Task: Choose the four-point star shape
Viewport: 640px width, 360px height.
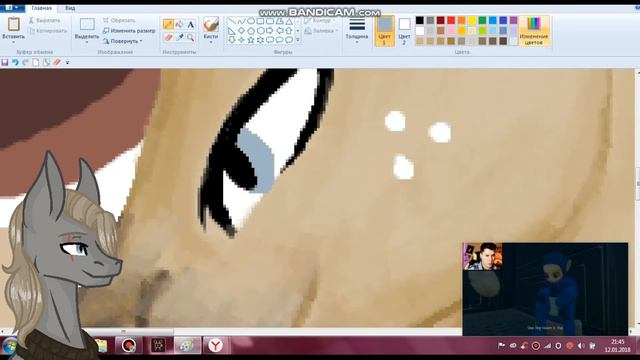Action: click(241, 40)
